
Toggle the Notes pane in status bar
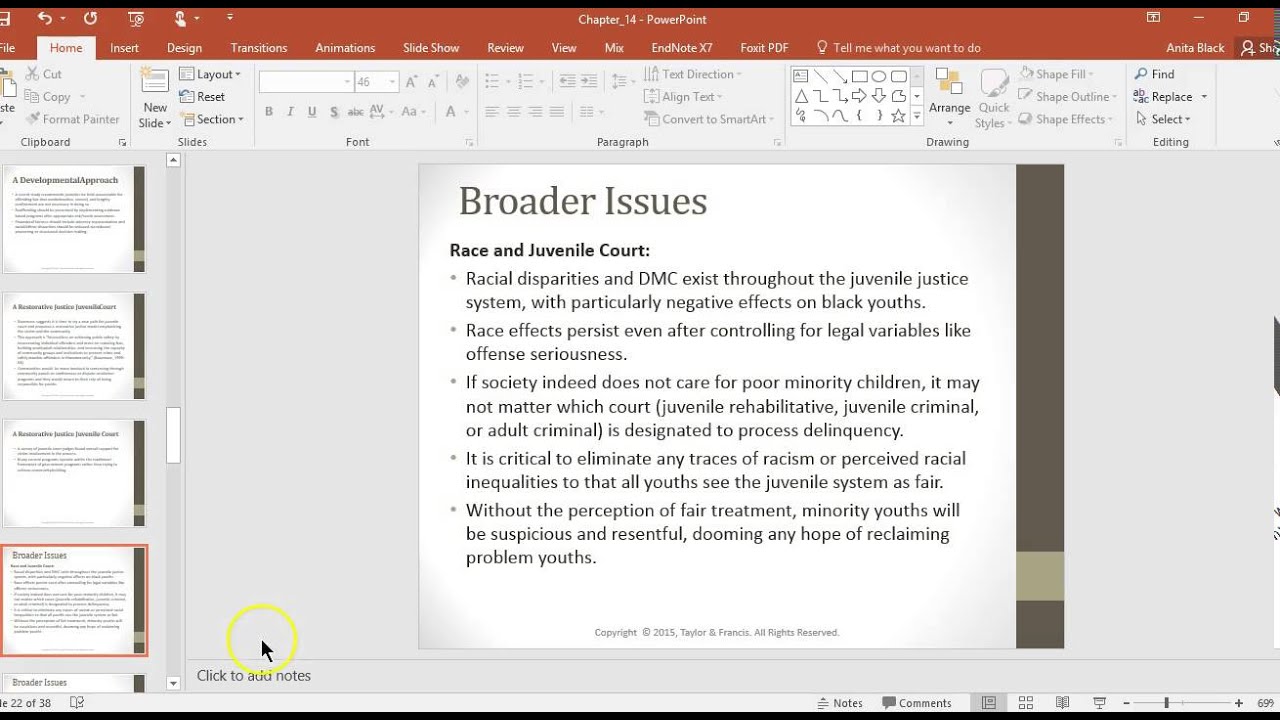coord(840,703)
